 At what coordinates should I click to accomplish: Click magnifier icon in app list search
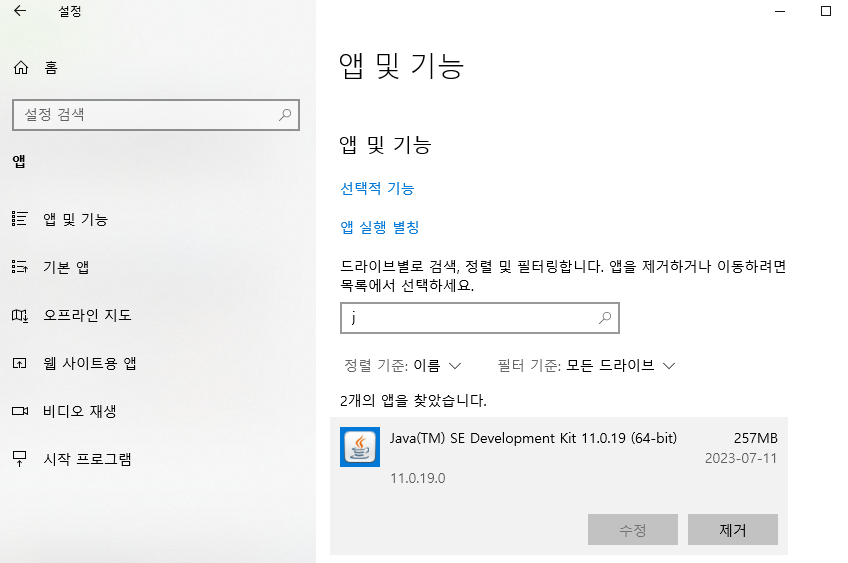coord(605,318)
